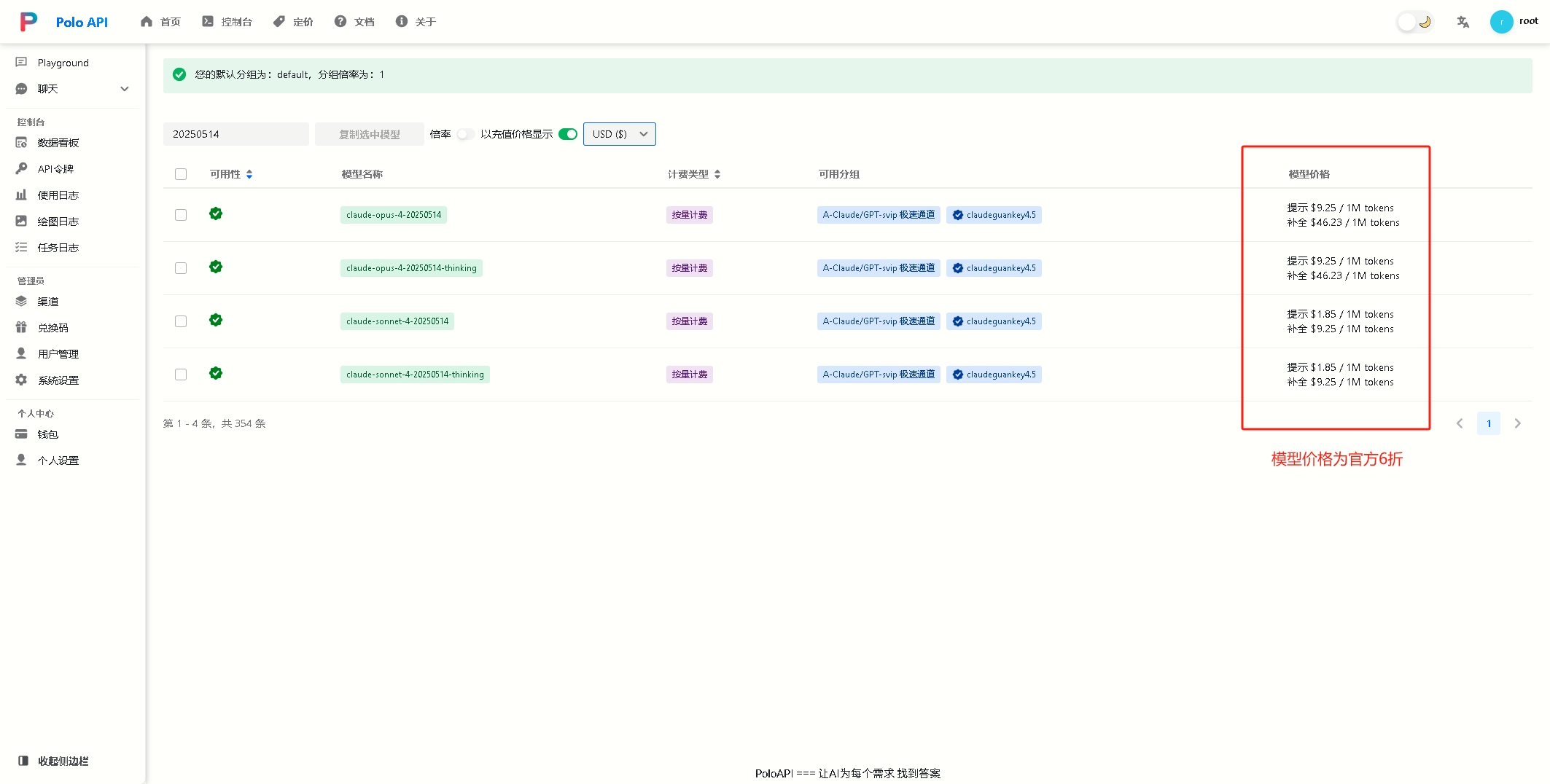This screenshot has width=1550, height=784.
Task: Click the 复制选中模型 button
Action: tap(370, 134)
